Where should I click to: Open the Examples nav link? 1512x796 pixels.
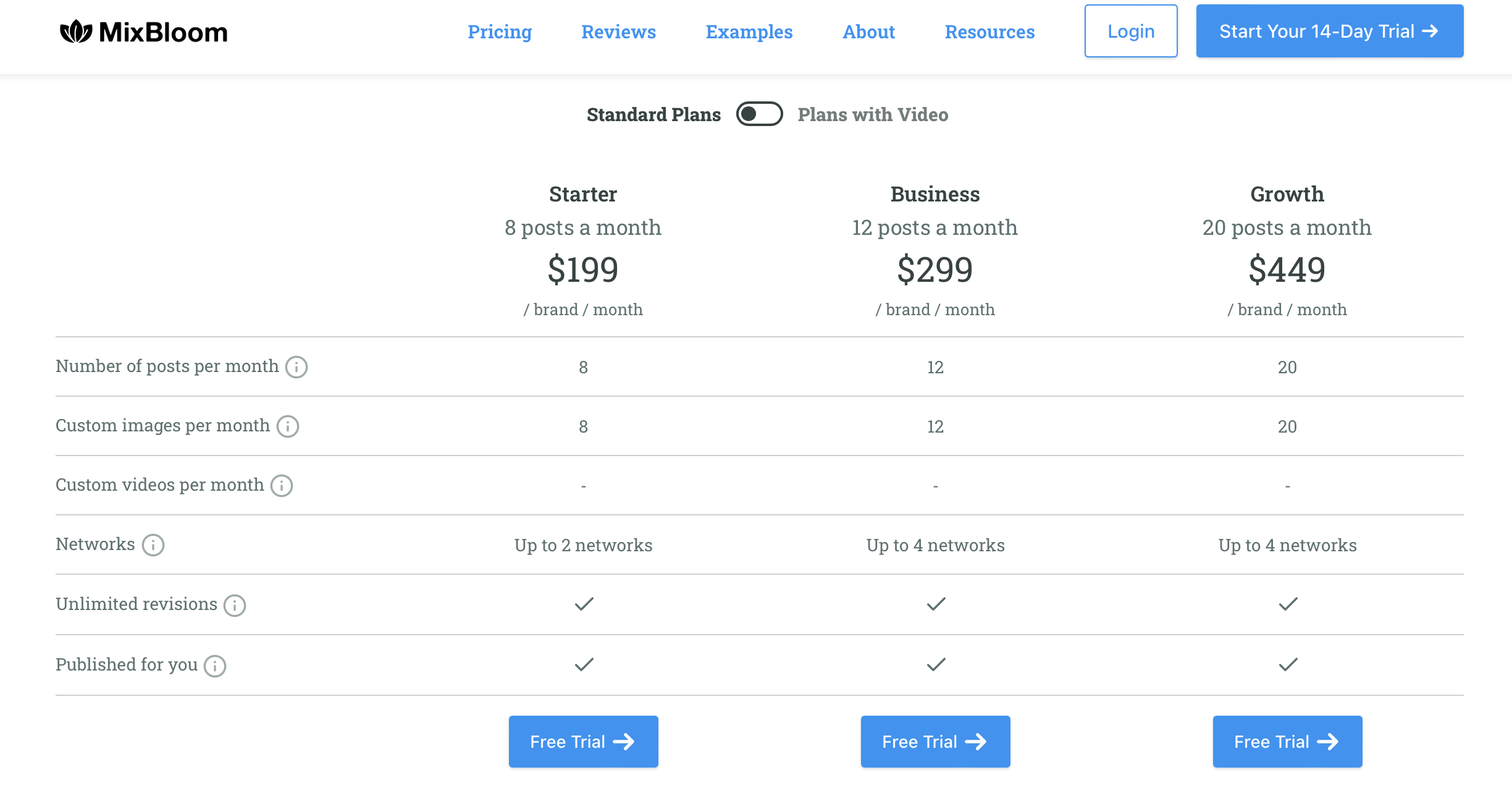pyautogui.click(x=749, y=32)
